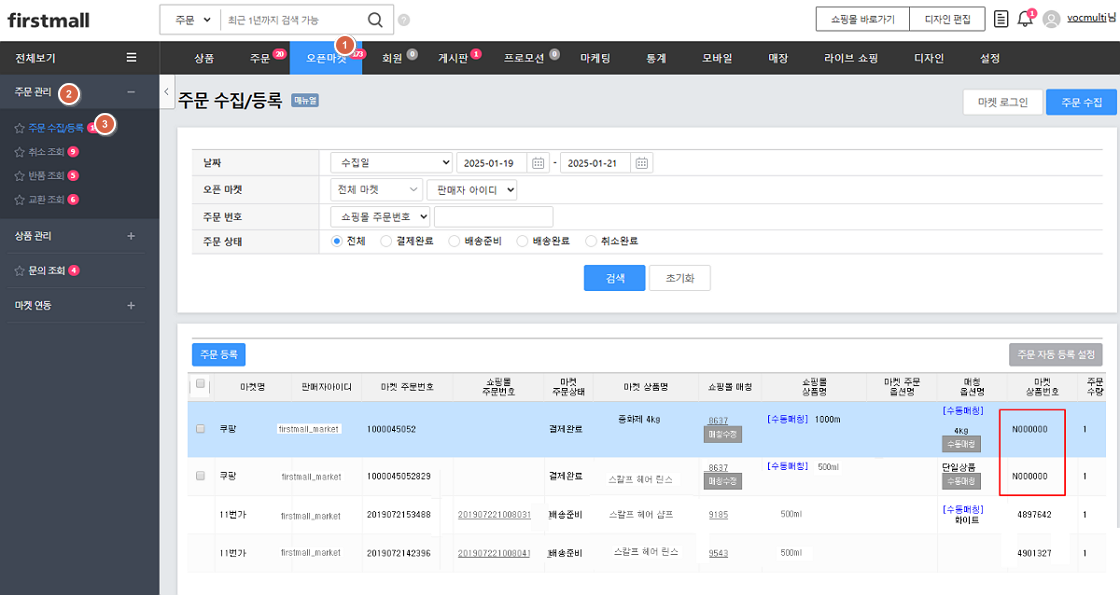Select the 배송준비 order status radio

point(454,241)
